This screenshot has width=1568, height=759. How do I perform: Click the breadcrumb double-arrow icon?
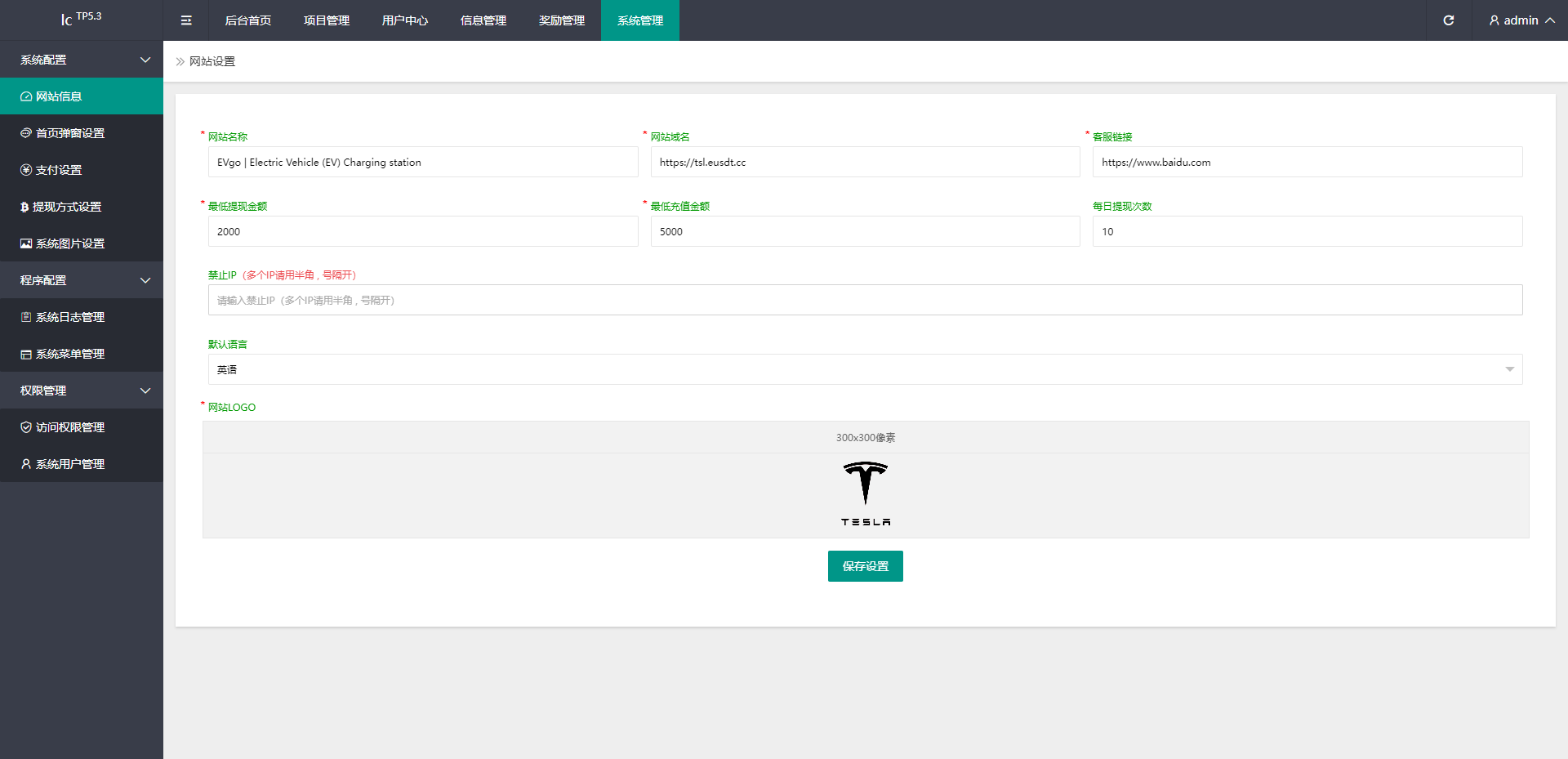pyautogui.click(x=180, y=61)
